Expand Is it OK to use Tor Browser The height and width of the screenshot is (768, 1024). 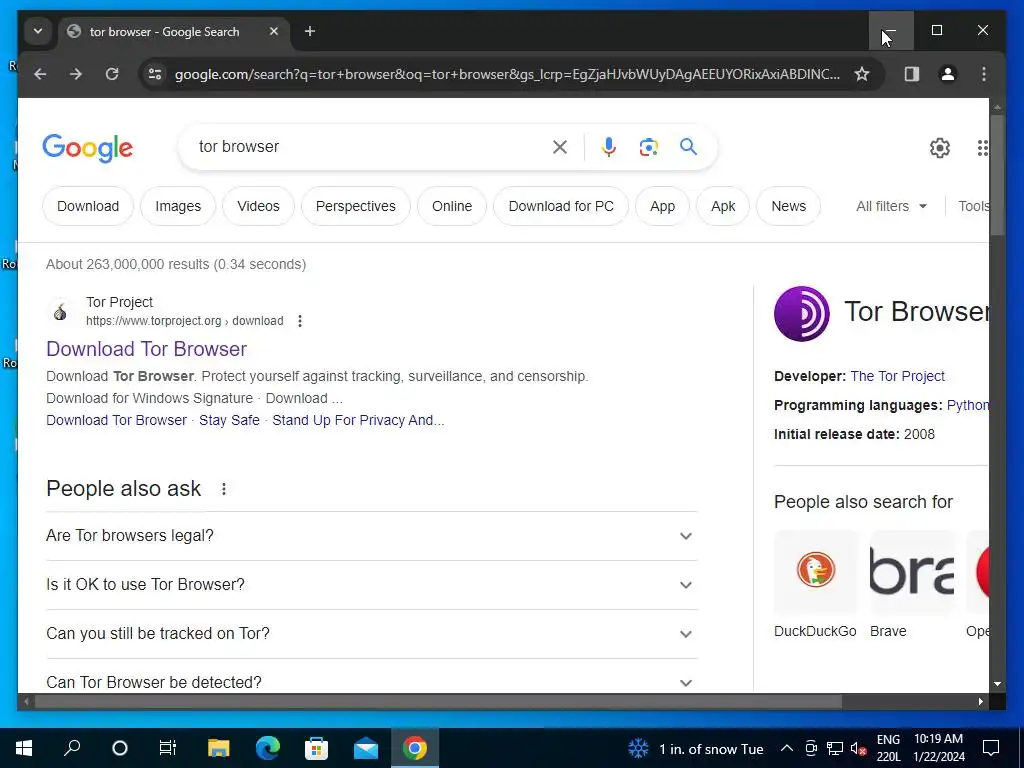[x=372, y=585]
